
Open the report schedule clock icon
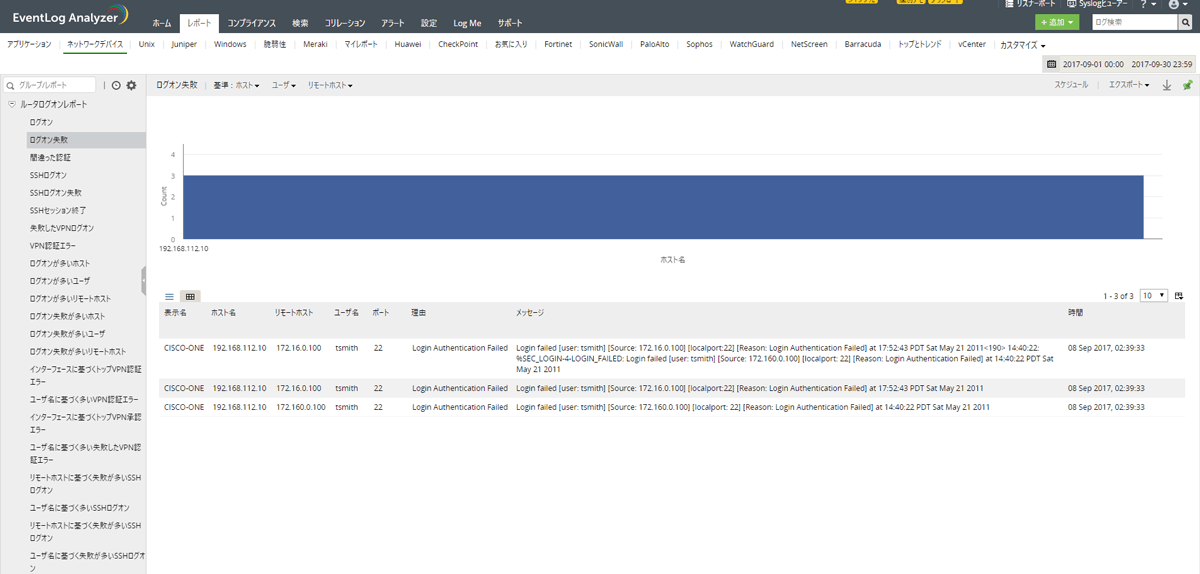(116, 86)
